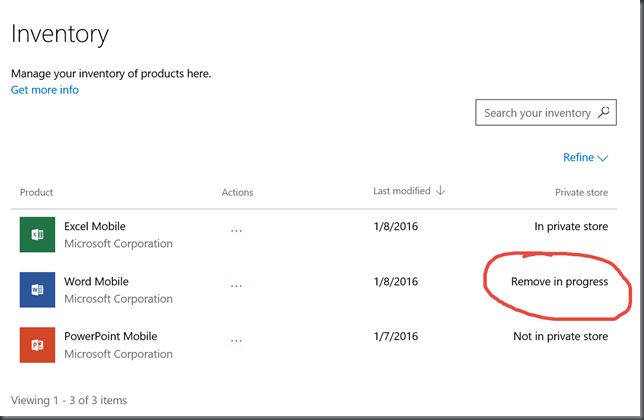Click the Last modified sort arrow
The height and width of the screenshot is (420, 644).
[440, 190]
